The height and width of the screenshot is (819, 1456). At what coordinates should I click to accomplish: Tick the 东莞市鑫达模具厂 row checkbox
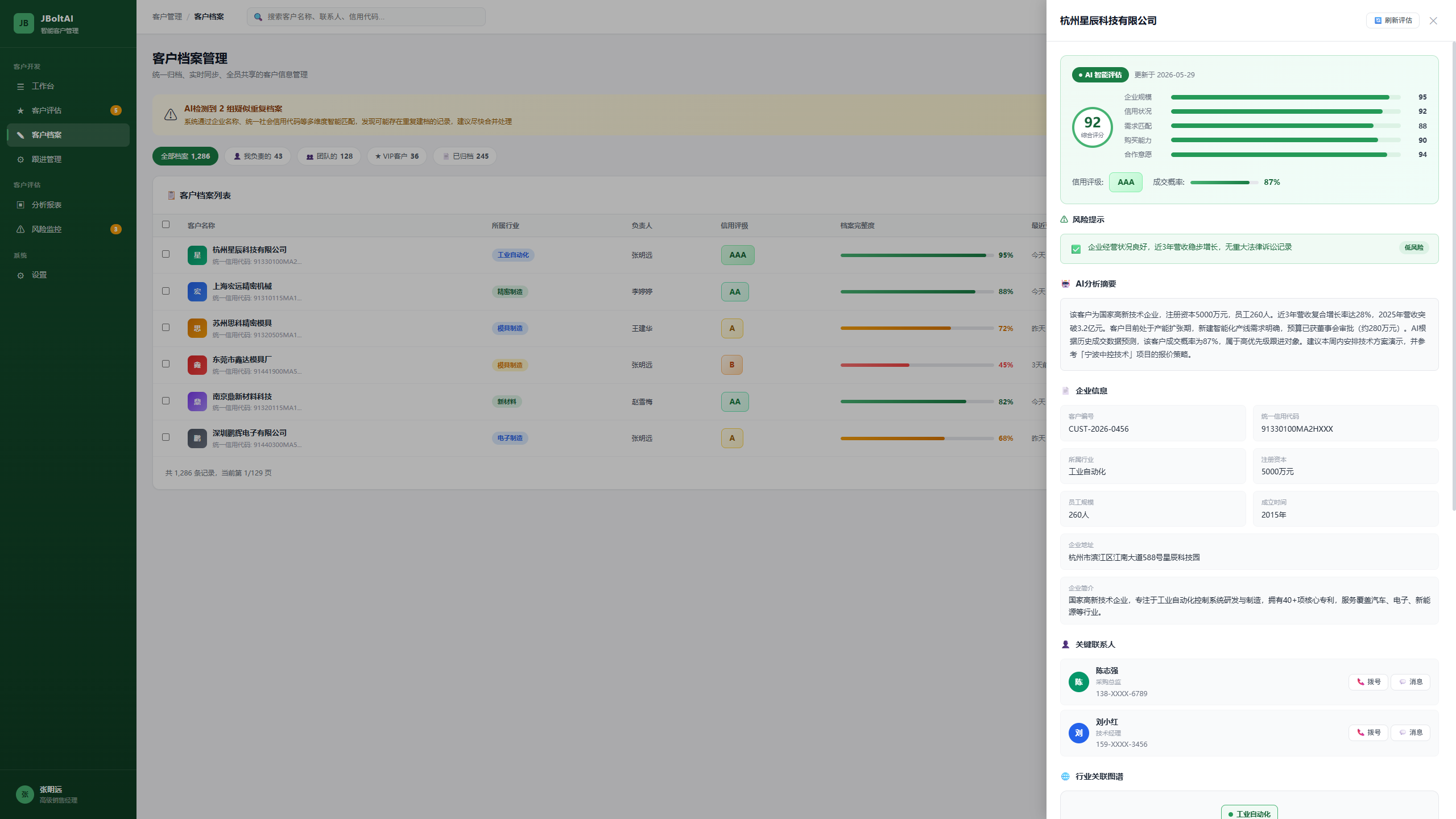166,364
